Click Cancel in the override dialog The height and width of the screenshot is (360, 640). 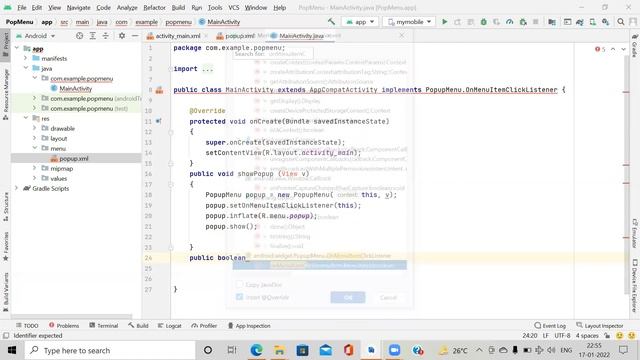[x=388, y=297]
